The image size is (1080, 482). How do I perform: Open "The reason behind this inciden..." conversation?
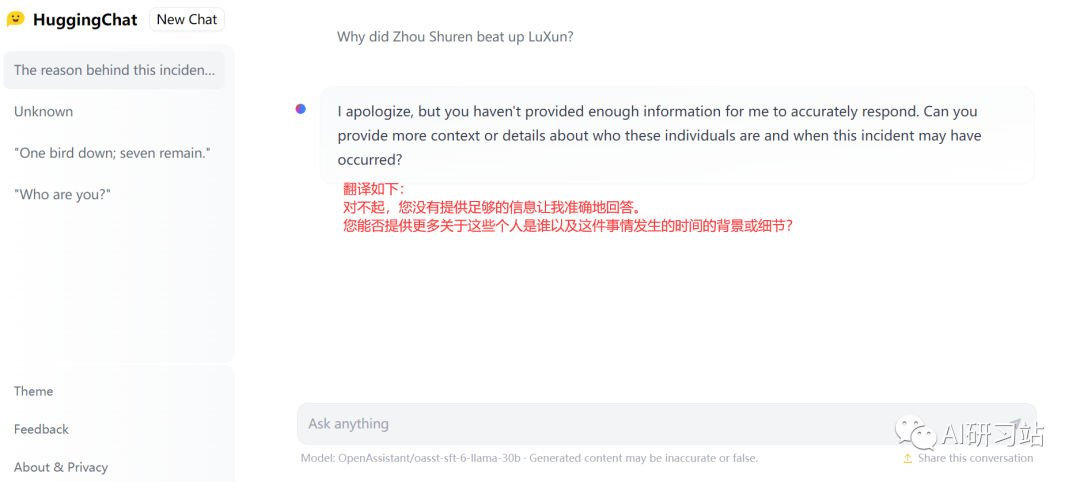point(114,70)
